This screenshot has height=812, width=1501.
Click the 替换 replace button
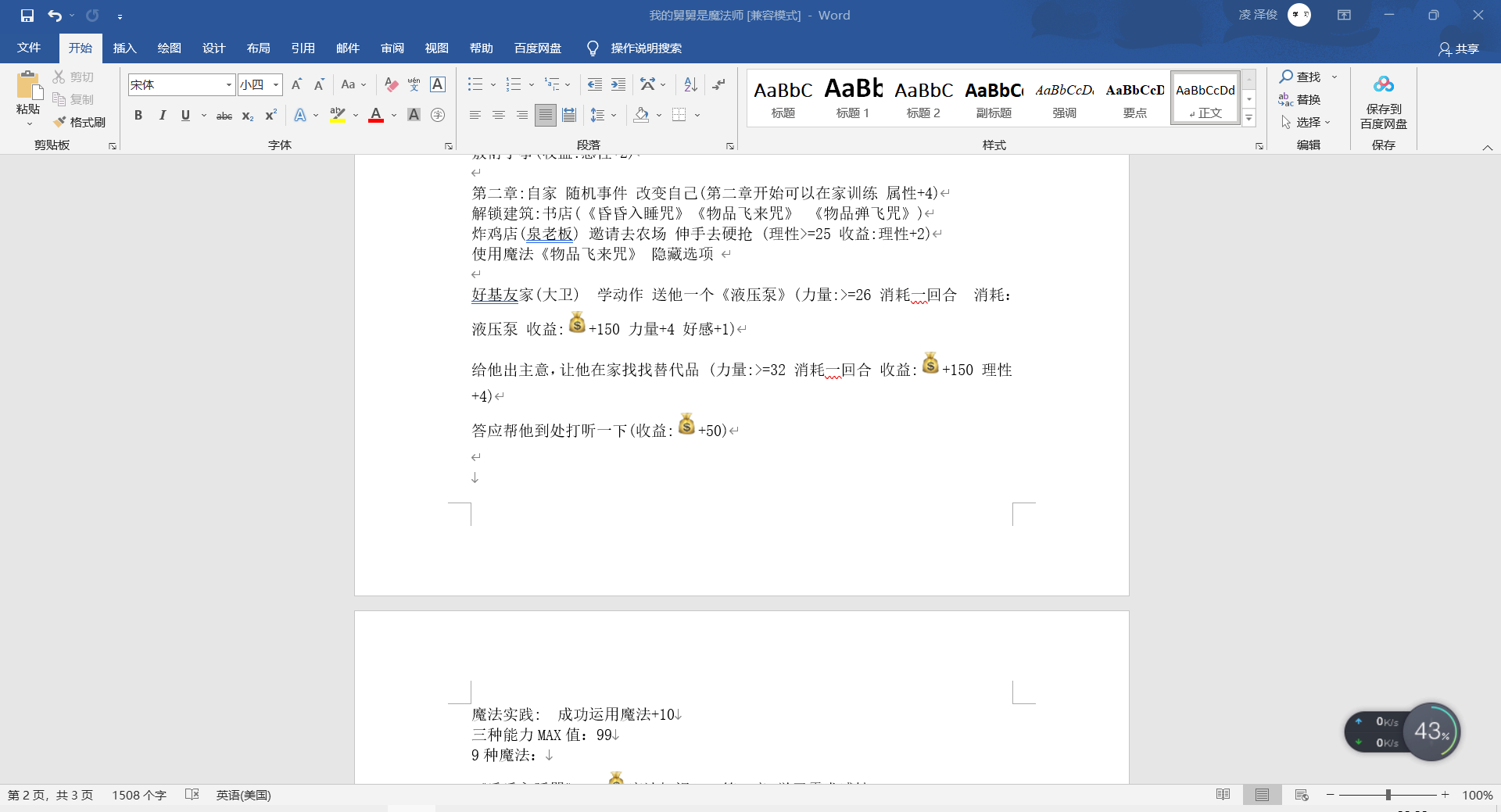(x=1299, y=99)
